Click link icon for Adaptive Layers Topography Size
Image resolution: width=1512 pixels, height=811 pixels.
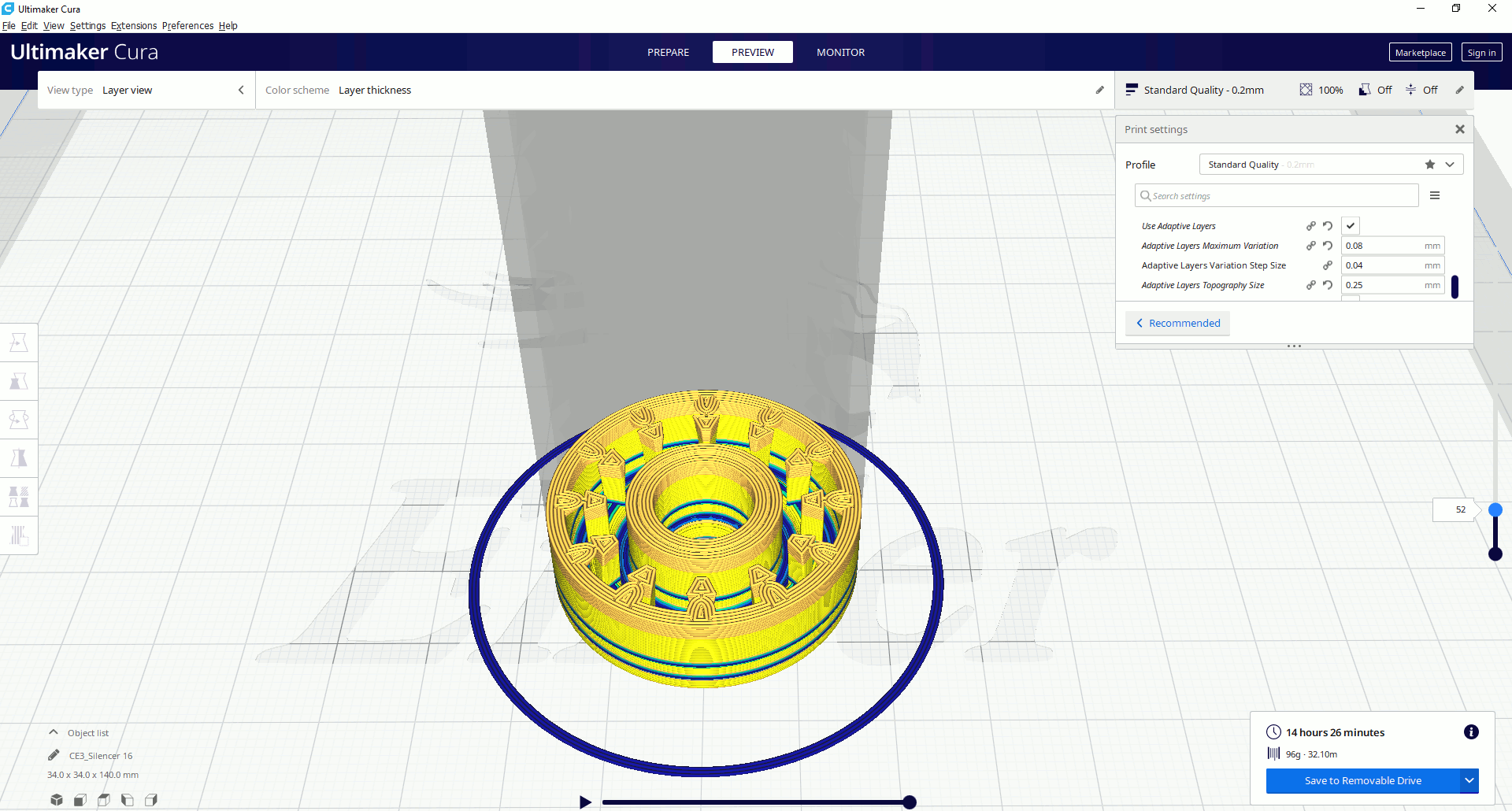click(1311, 285)
